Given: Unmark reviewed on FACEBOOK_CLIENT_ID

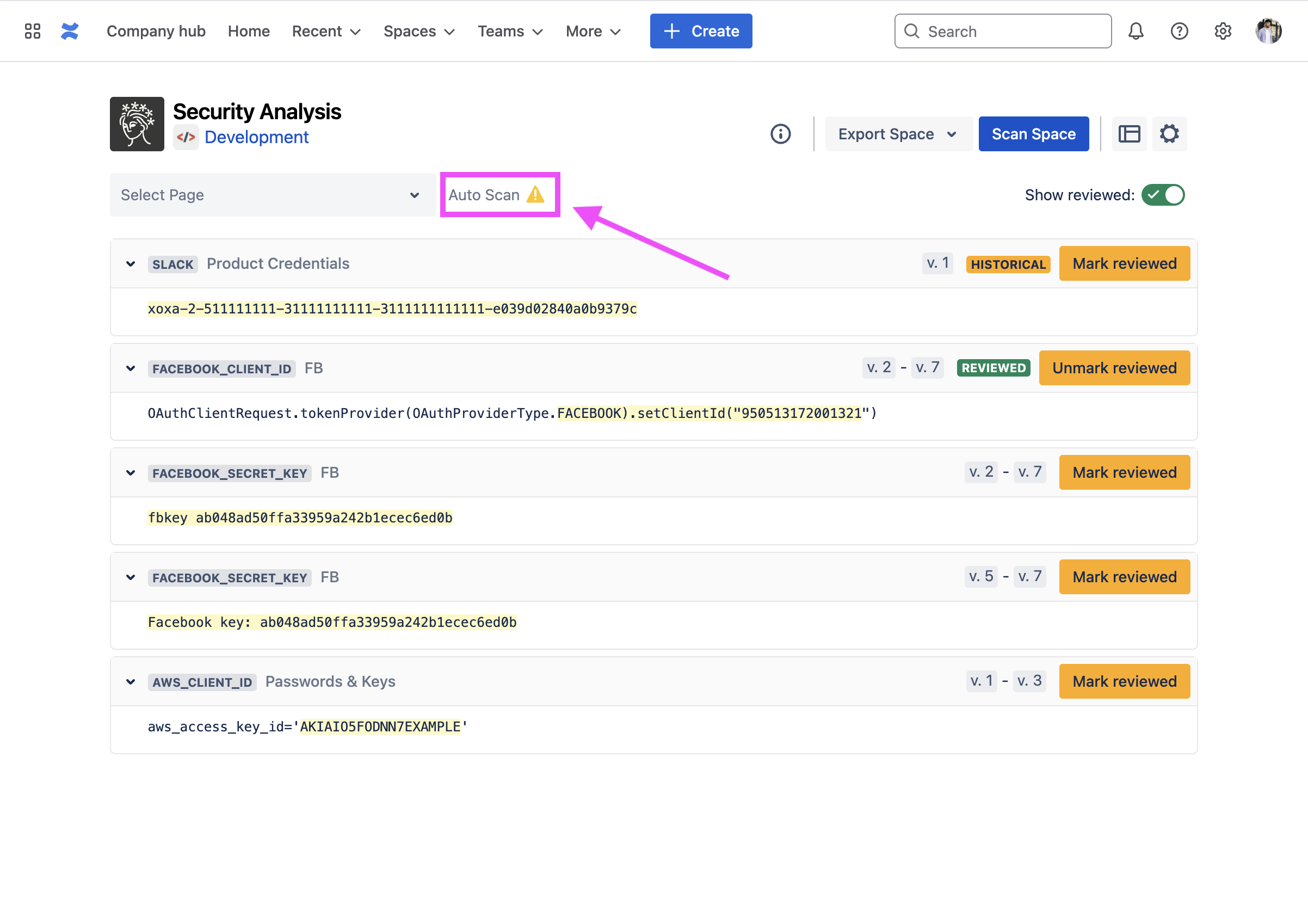Looking at the screenshot, I should (1114, 368).
